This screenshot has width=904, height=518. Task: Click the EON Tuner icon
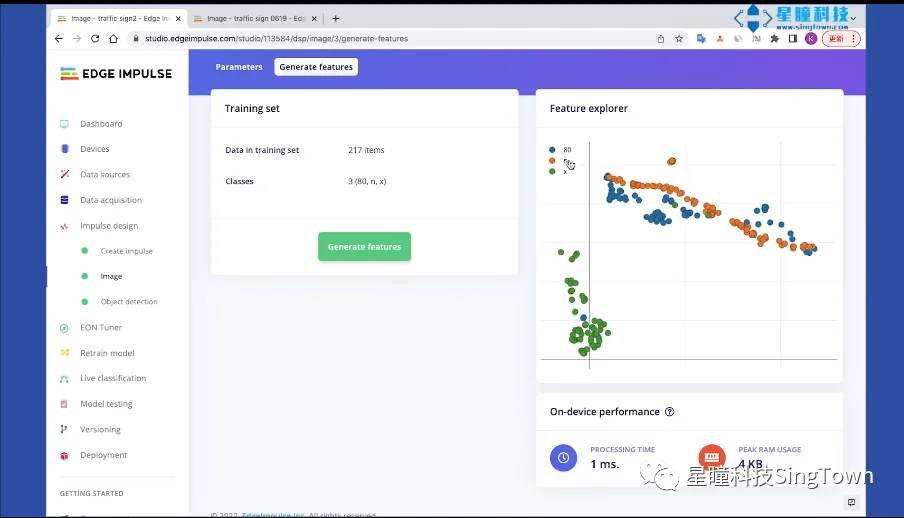pyautogui.click(x=65, y=328)
